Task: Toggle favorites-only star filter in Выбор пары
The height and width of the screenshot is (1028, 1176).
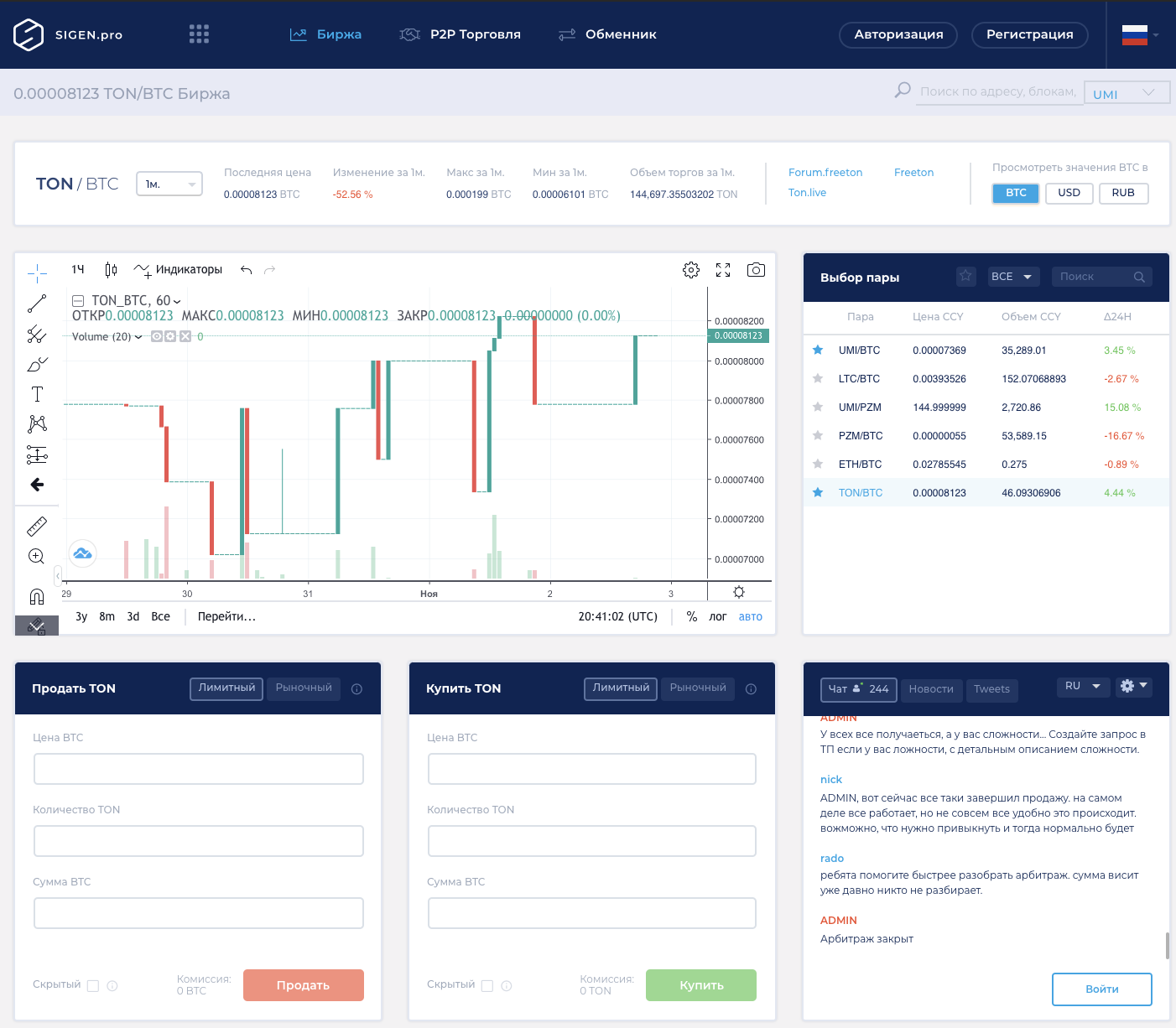Action: point(966,276)
